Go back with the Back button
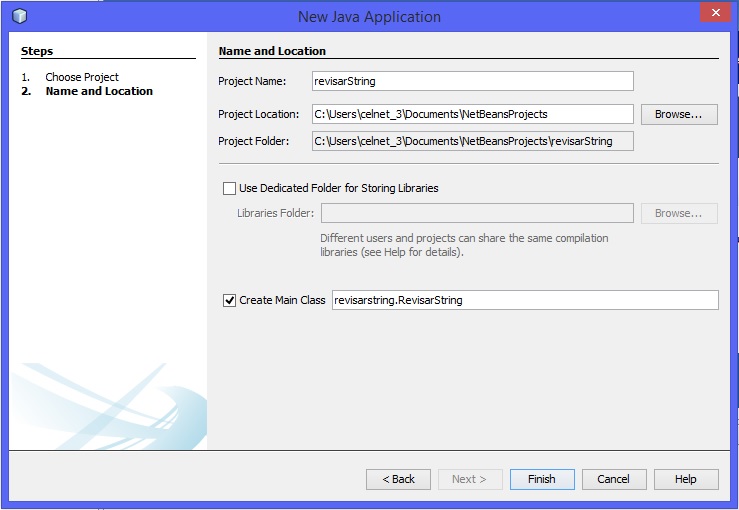The height and width of the screenshot is (510, 739). 398,479
